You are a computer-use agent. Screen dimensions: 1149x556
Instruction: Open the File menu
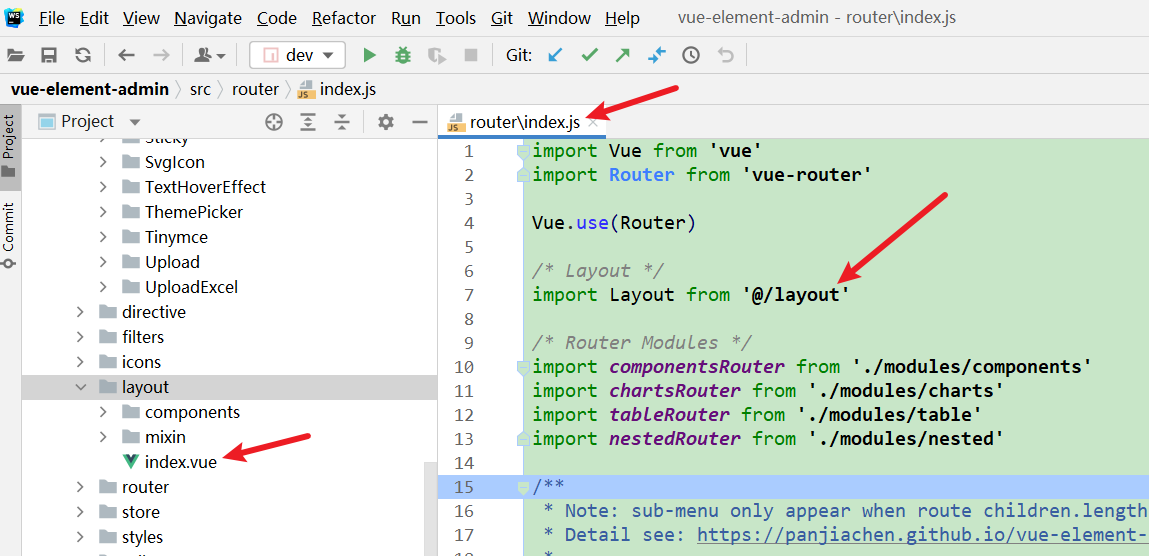(x=51, y=18)
